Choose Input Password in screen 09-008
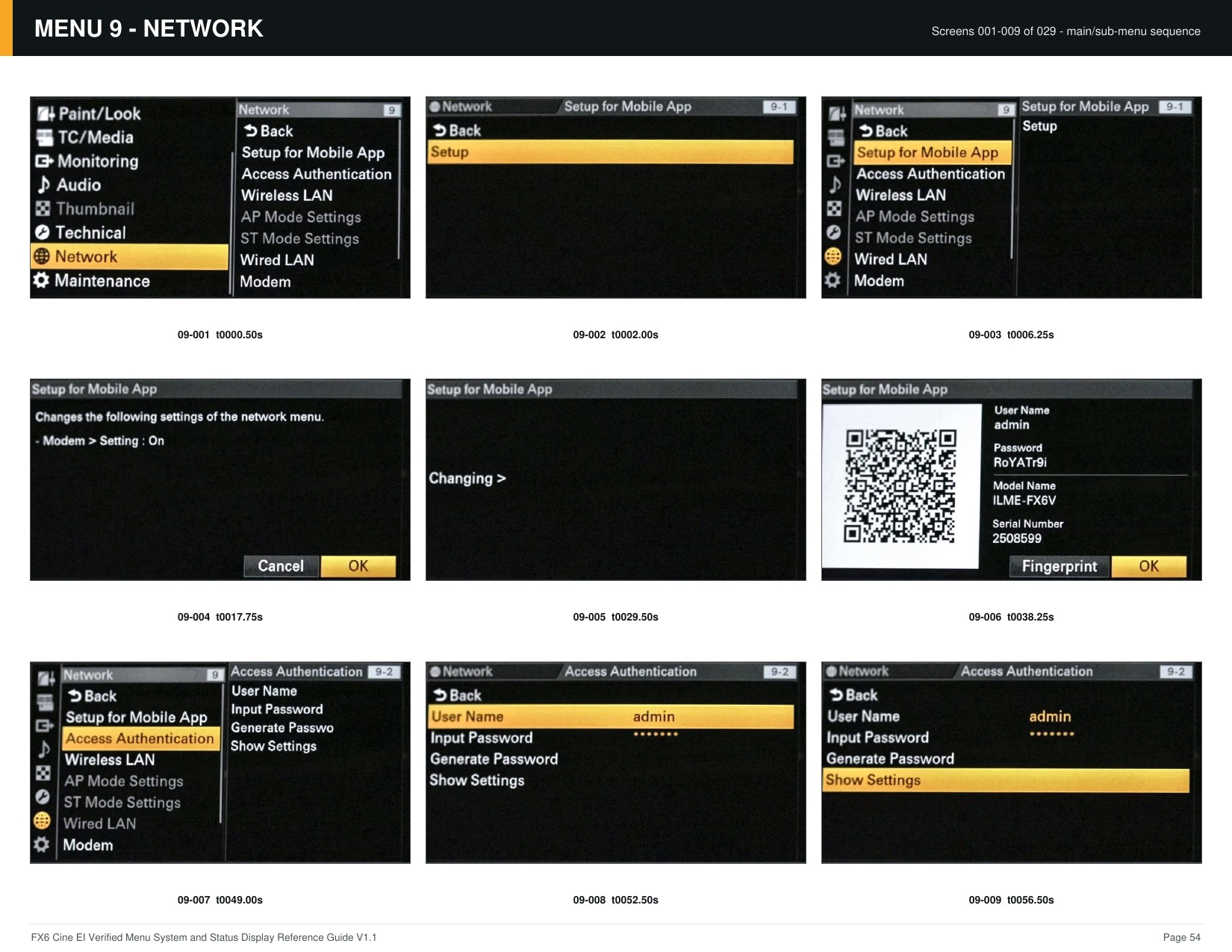The height and width of the screenshot is (952, 1232). pos(482,738)
